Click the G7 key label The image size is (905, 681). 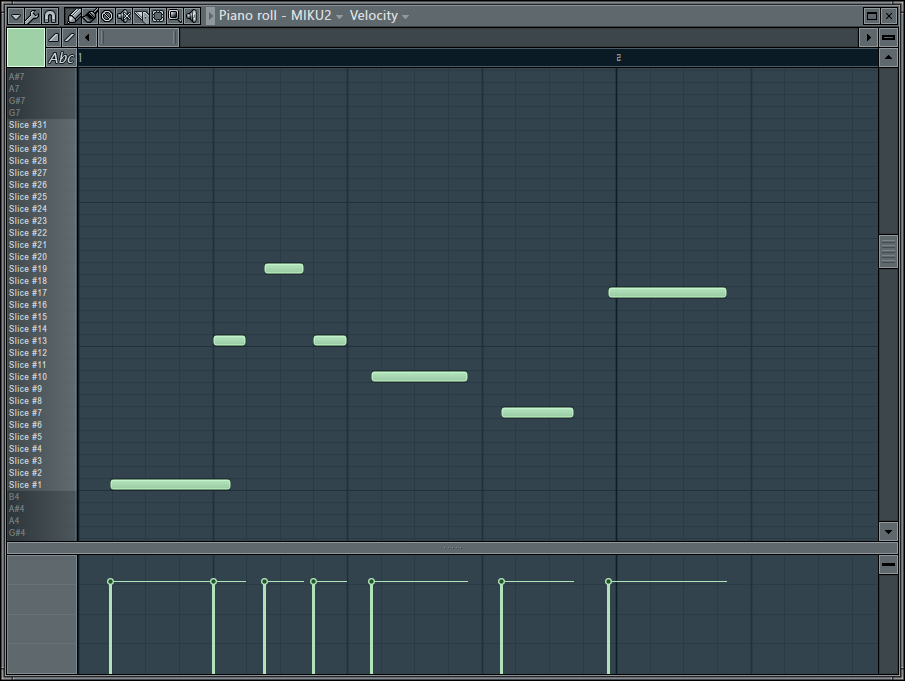[x=14, y=113]
